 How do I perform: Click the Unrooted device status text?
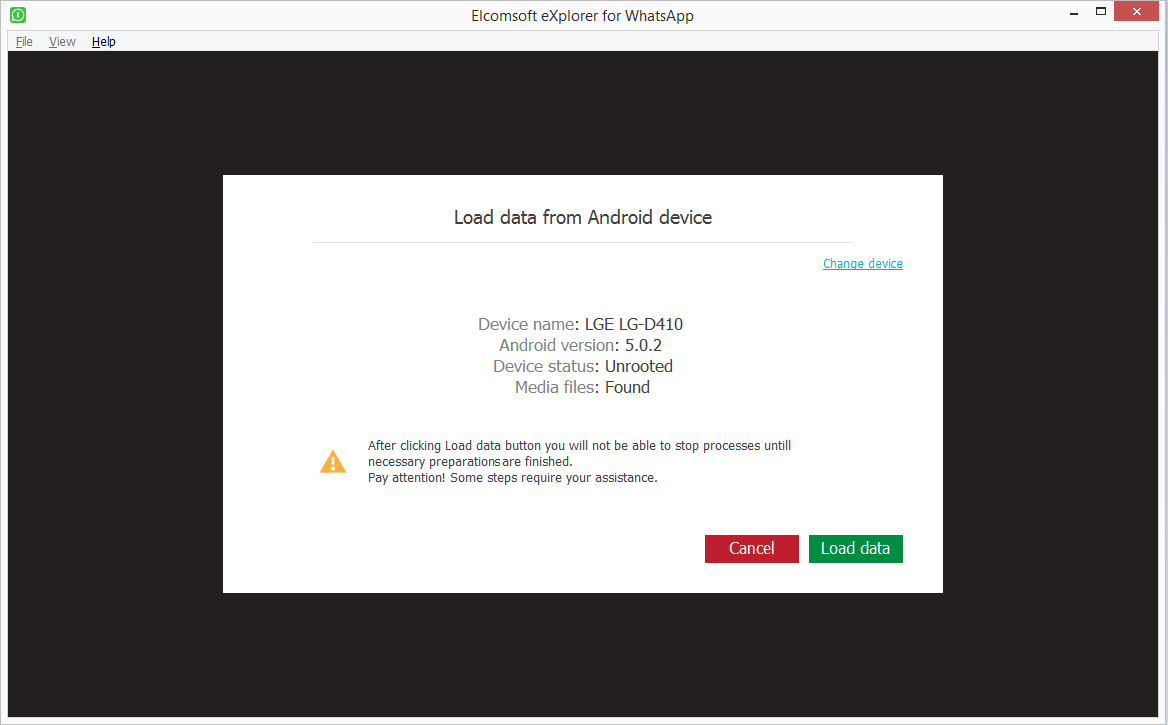click(638, 366)
